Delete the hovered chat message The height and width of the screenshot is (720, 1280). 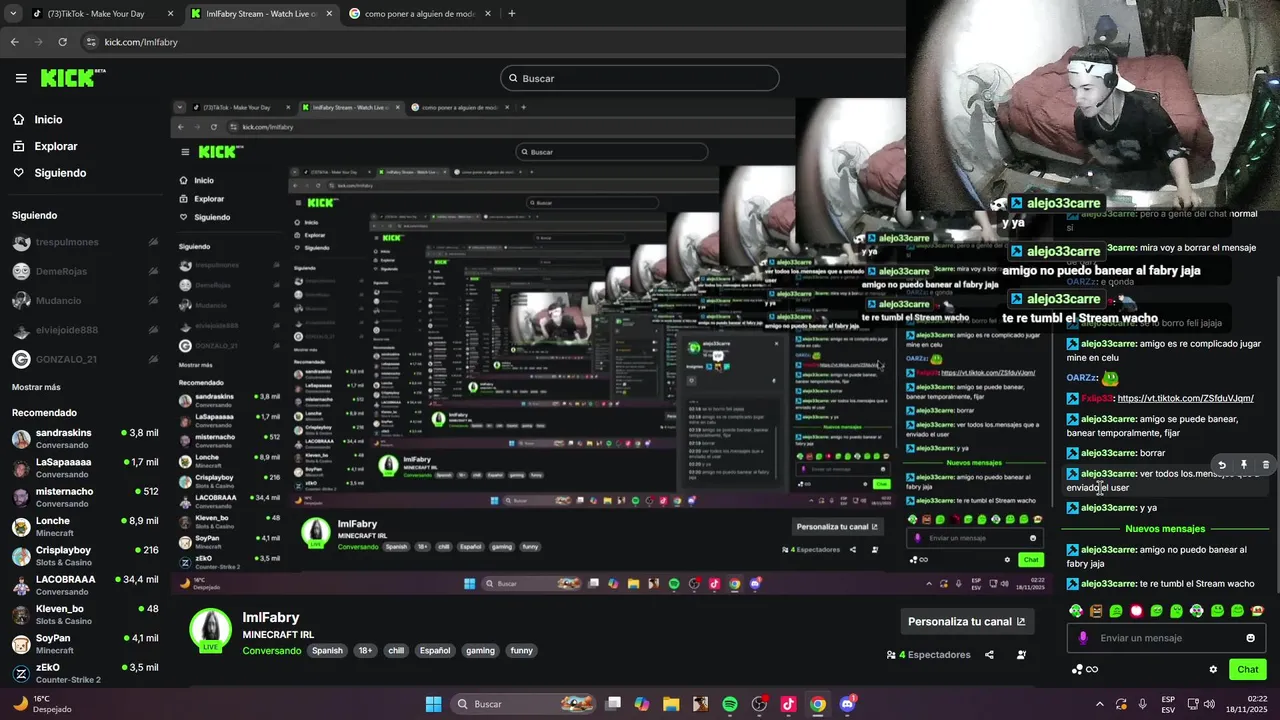(1265, 465)
